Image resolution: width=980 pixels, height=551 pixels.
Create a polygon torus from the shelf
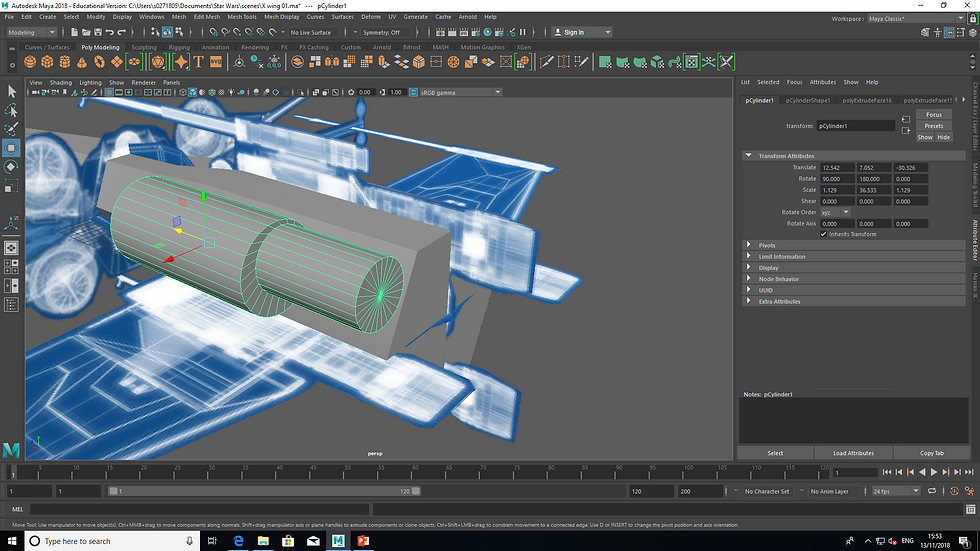coord(99,62)
